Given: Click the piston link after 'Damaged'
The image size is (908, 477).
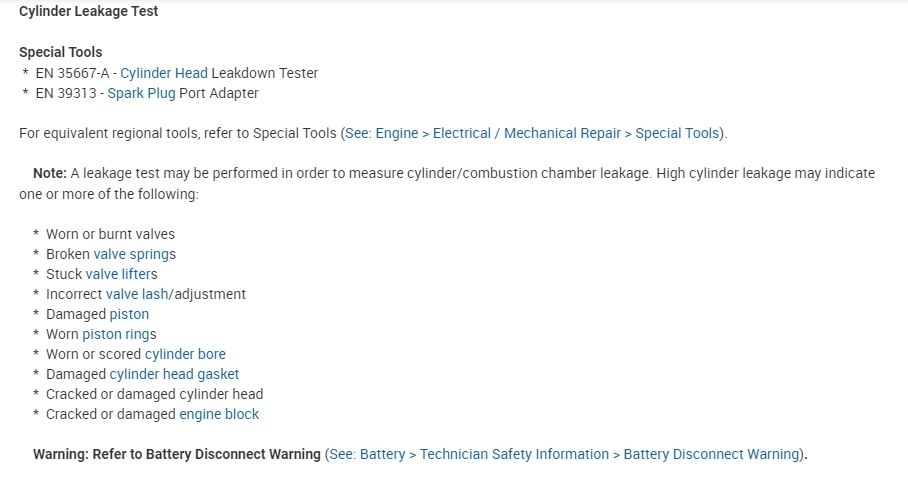Looking at the screenshot, I should [129, 314].
